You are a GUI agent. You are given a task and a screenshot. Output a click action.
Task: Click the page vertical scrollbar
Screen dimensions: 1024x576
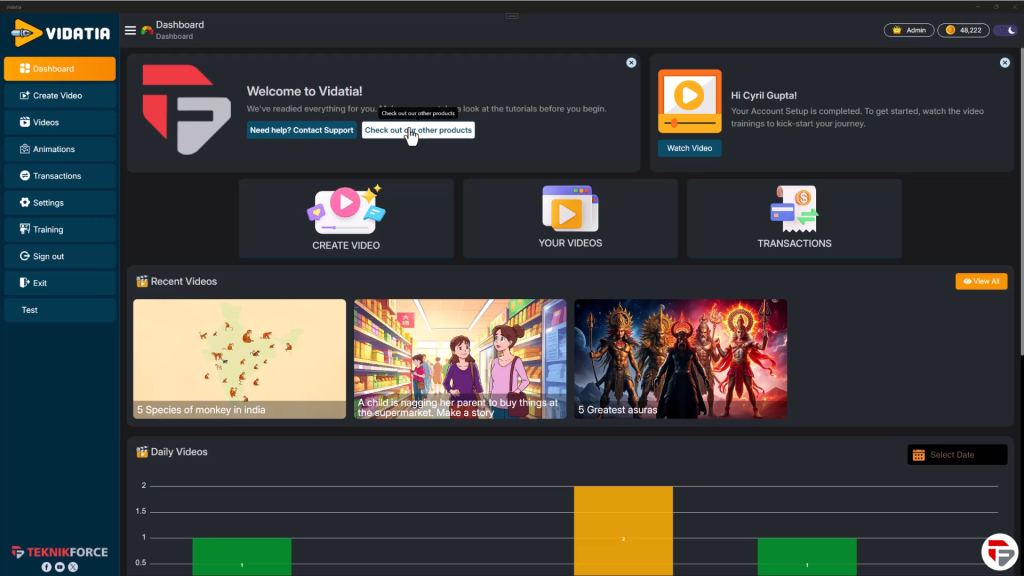pos(1021,202)
